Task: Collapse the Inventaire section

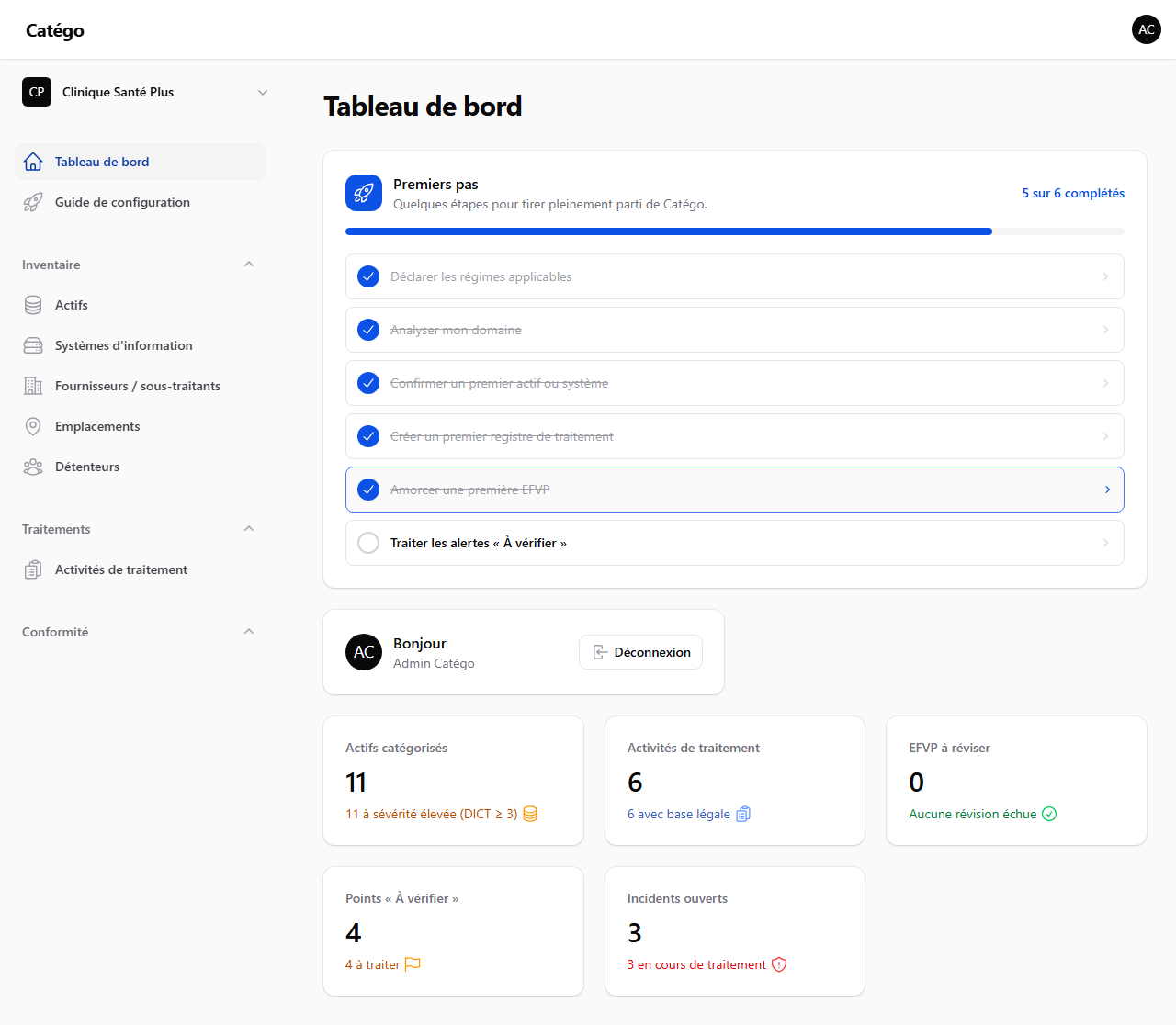Action: point(249,265)
